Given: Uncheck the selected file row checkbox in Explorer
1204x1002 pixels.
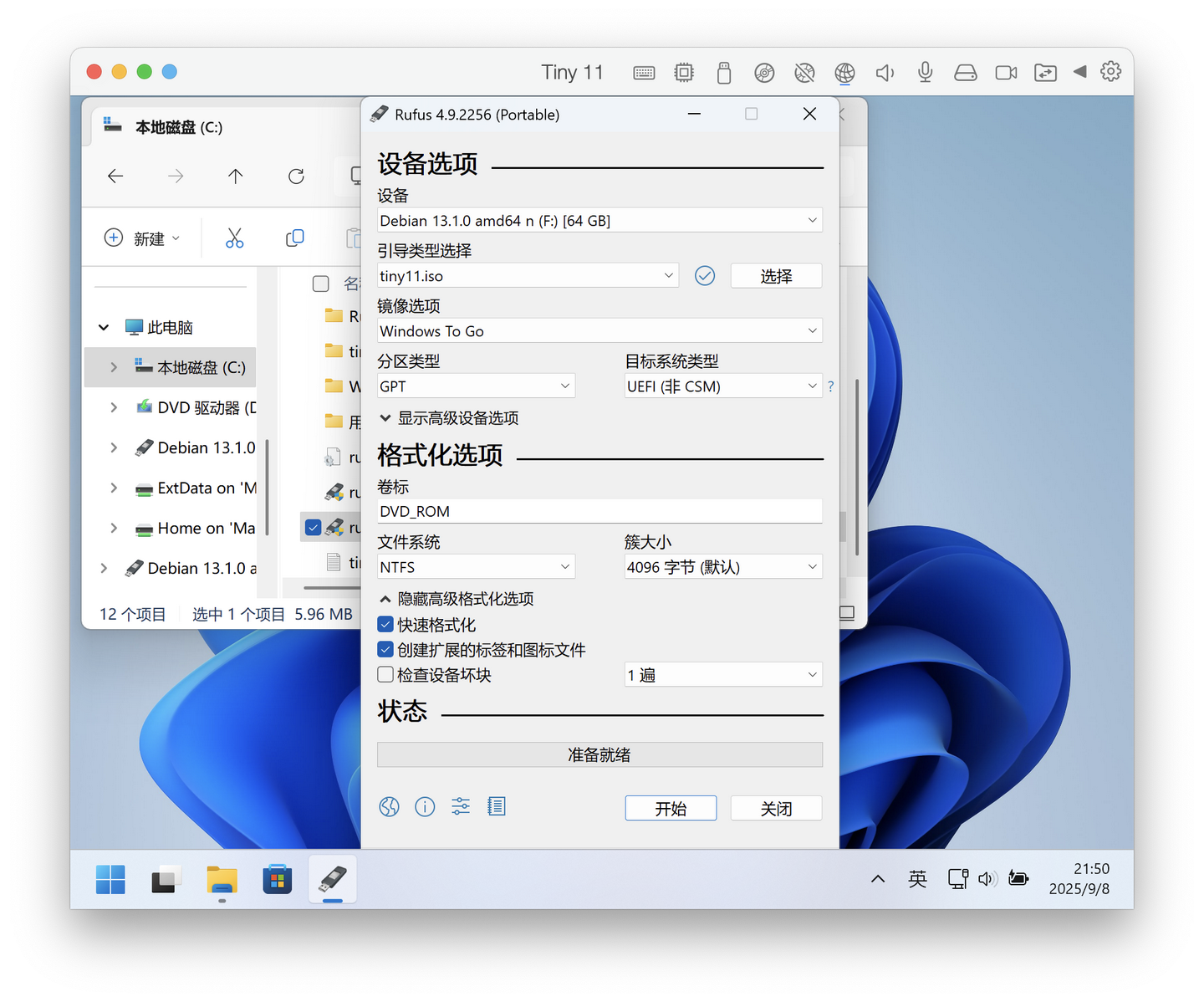Looking at the screenshot, I should click(314, 528).
